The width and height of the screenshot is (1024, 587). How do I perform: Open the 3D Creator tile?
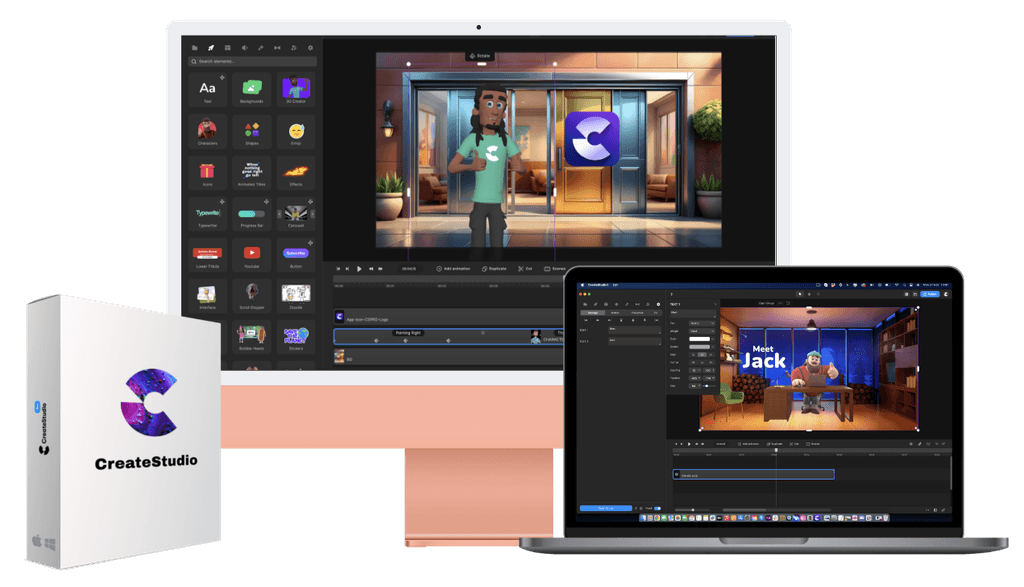296,90
